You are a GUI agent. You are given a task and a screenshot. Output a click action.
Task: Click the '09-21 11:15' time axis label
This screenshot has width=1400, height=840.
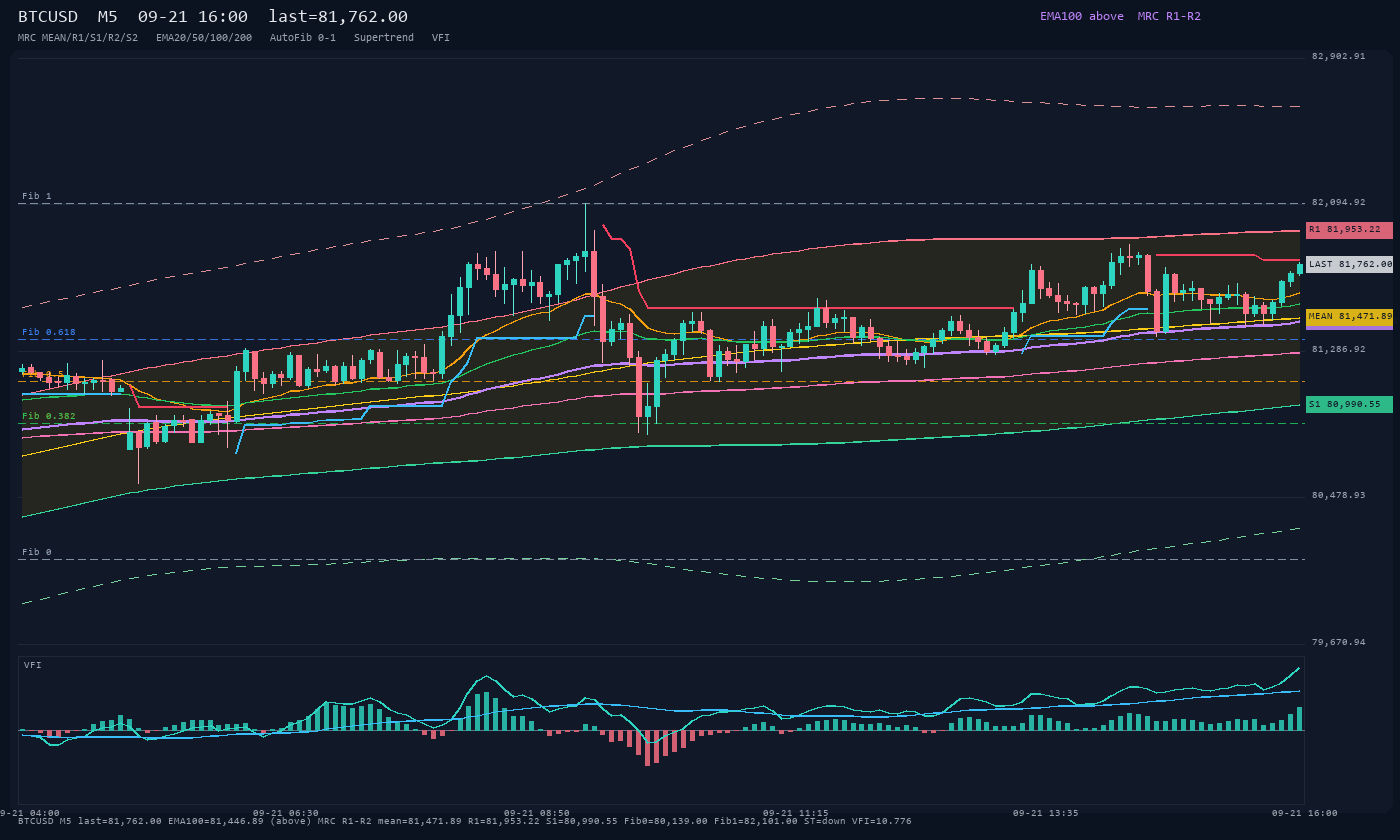(795, 813)
